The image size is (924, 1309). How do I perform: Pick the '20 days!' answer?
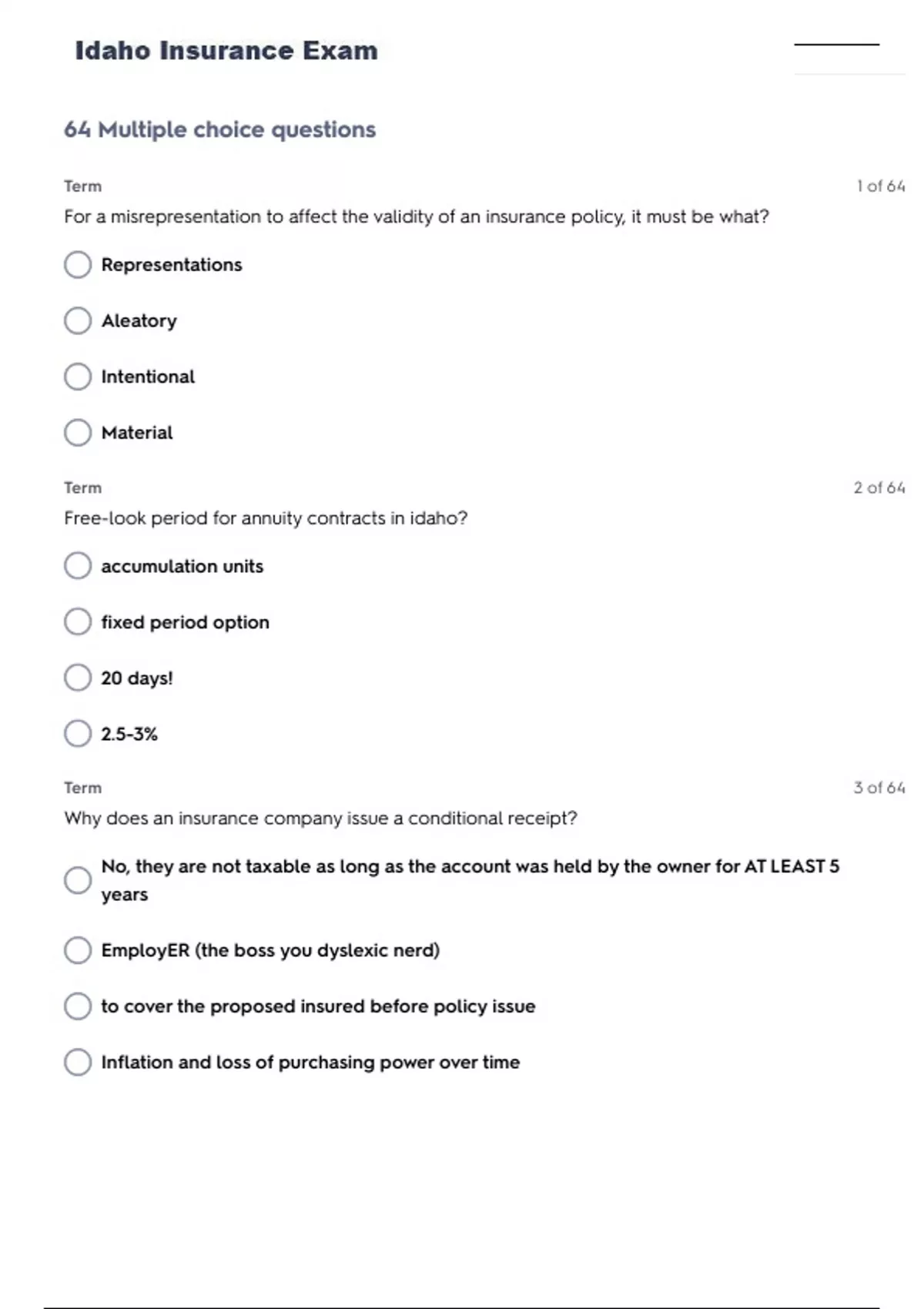coord(78,678)
